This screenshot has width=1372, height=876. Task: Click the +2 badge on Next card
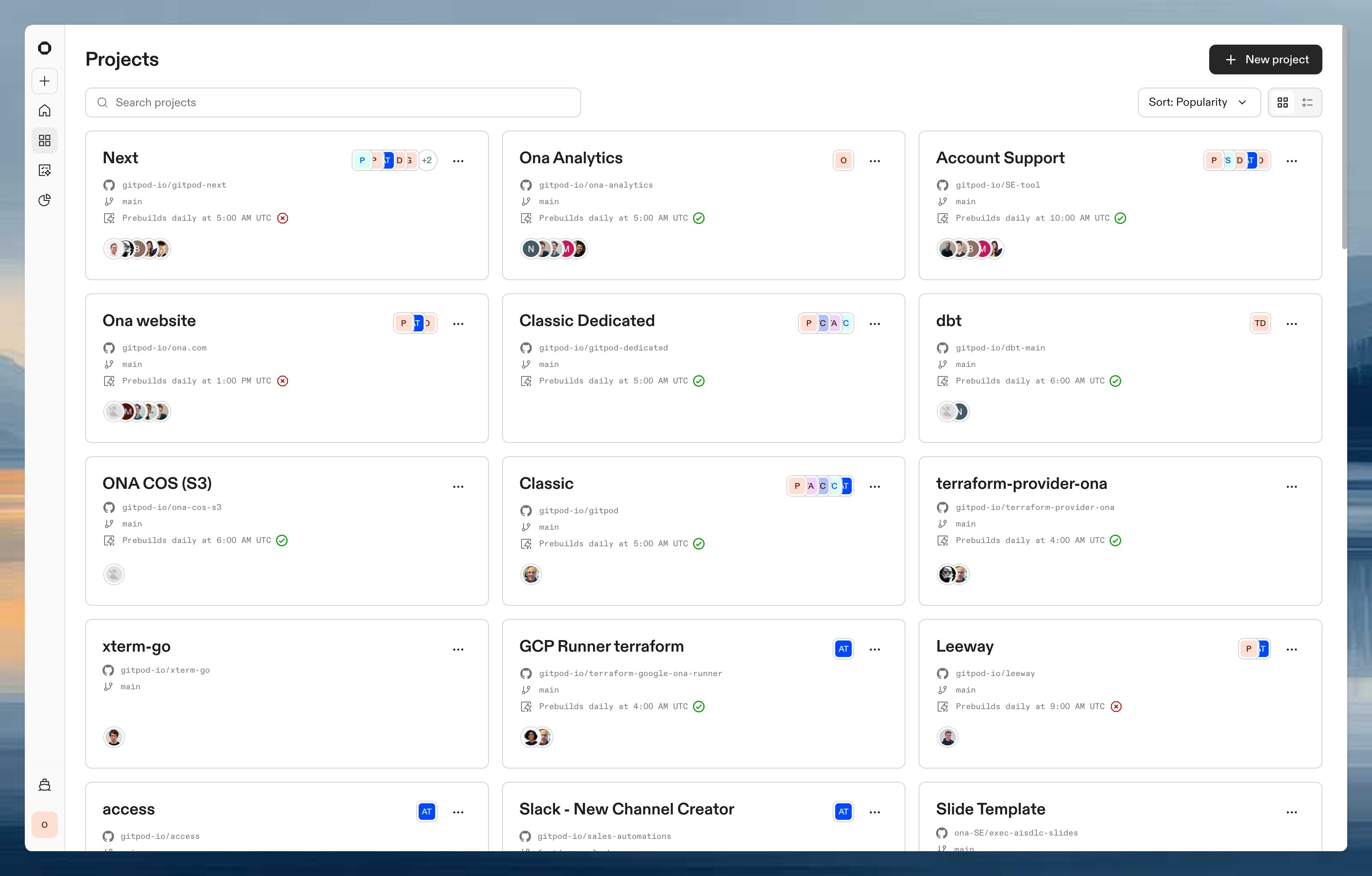click(x=427, y=161)
